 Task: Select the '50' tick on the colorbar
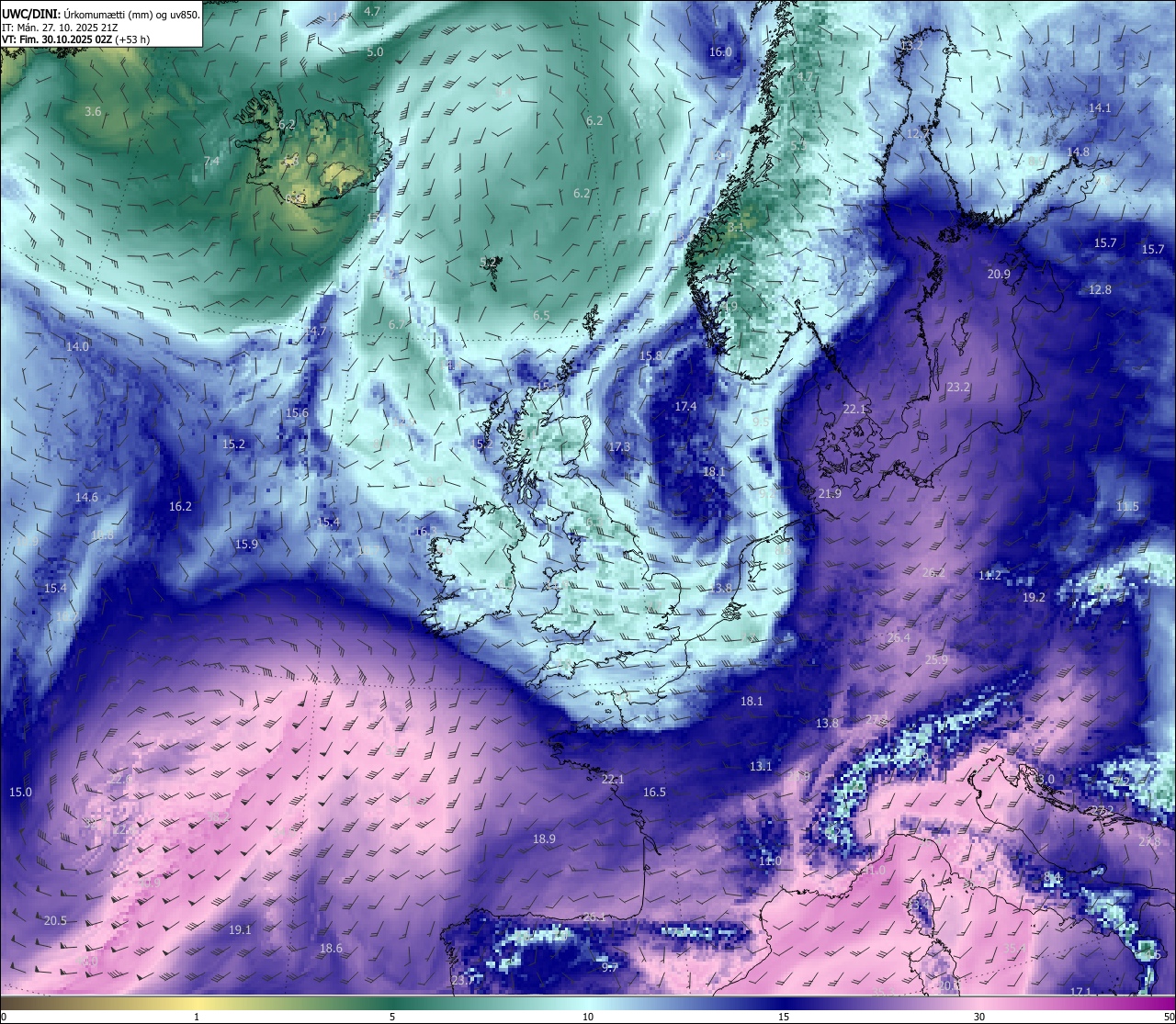[1168, 1017]
